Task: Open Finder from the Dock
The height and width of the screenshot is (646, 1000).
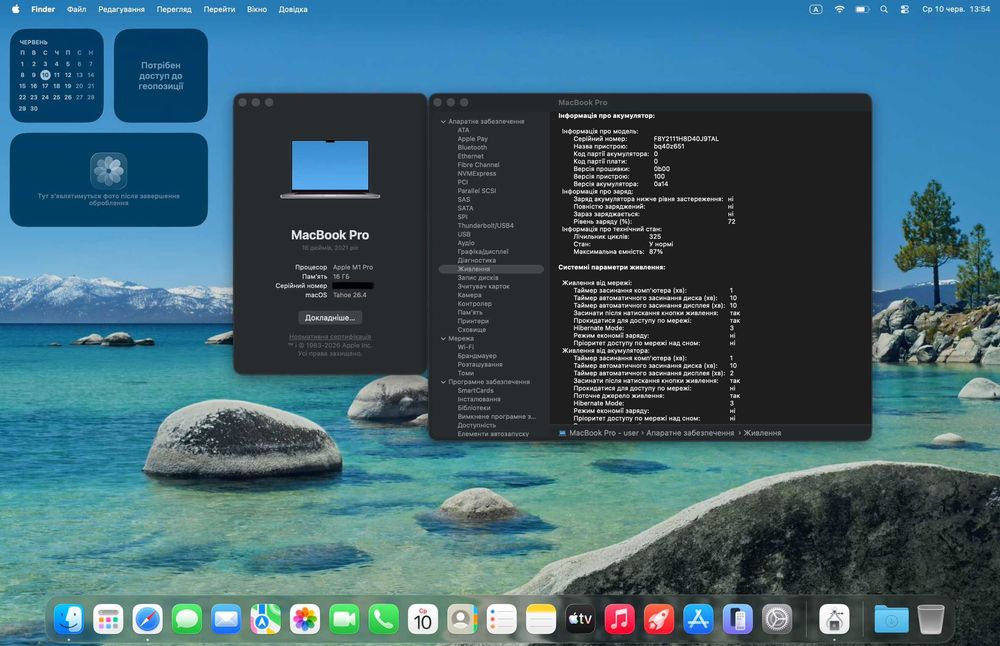Action: [x=69, y=619]
